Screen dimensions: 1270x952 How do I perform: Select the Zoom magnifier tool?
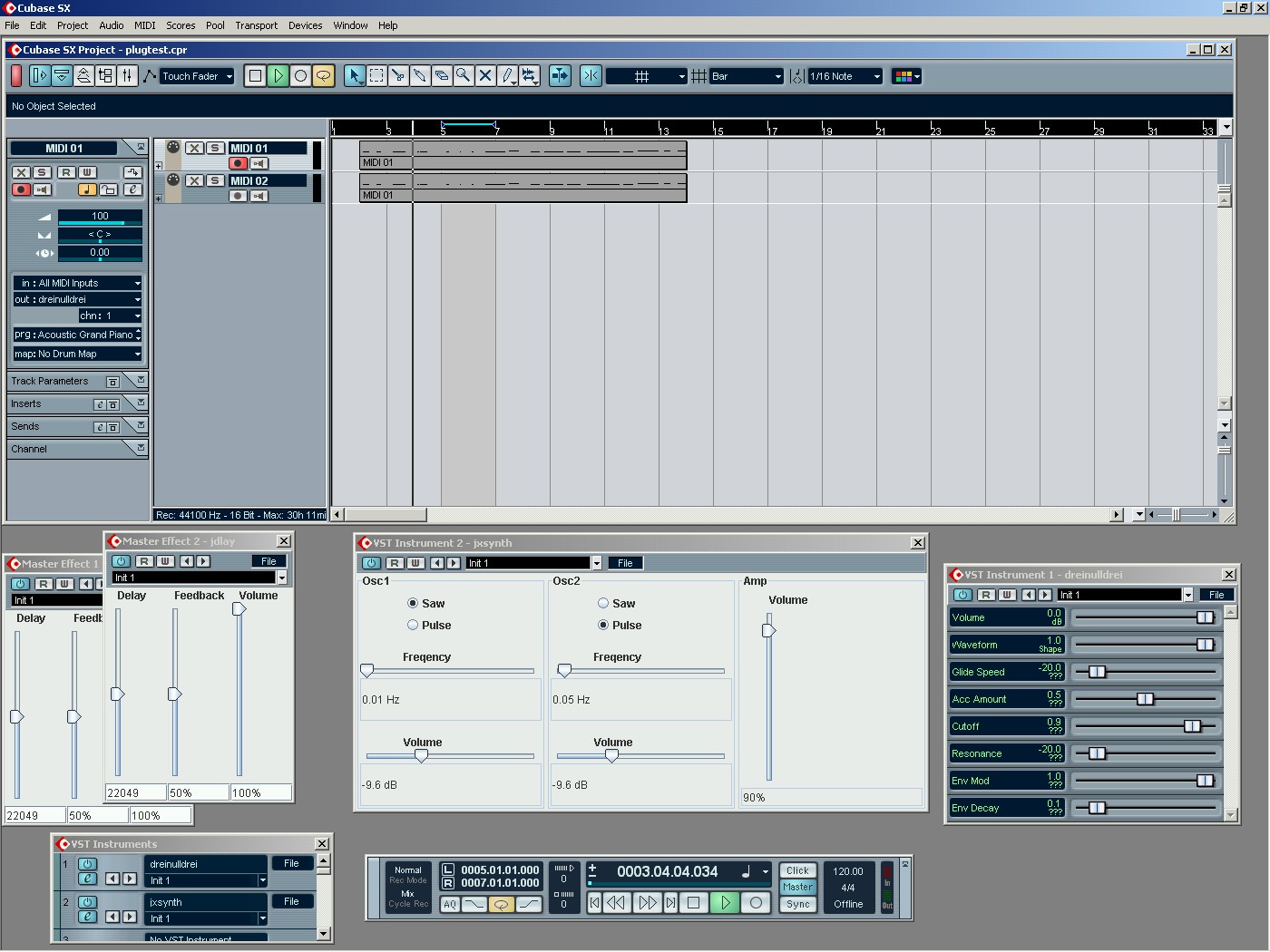(464, 76)
